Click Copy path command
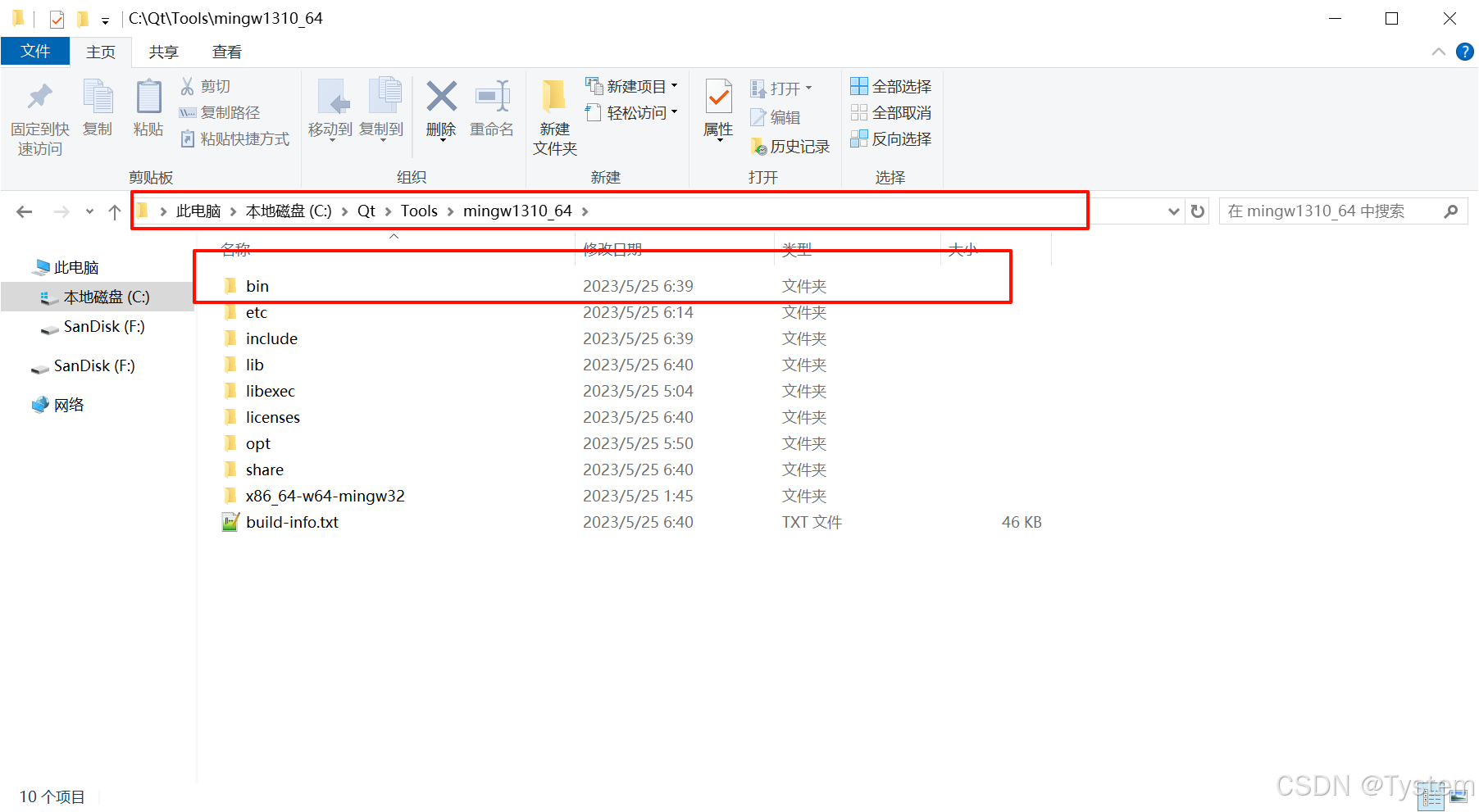 click(220, 112)
